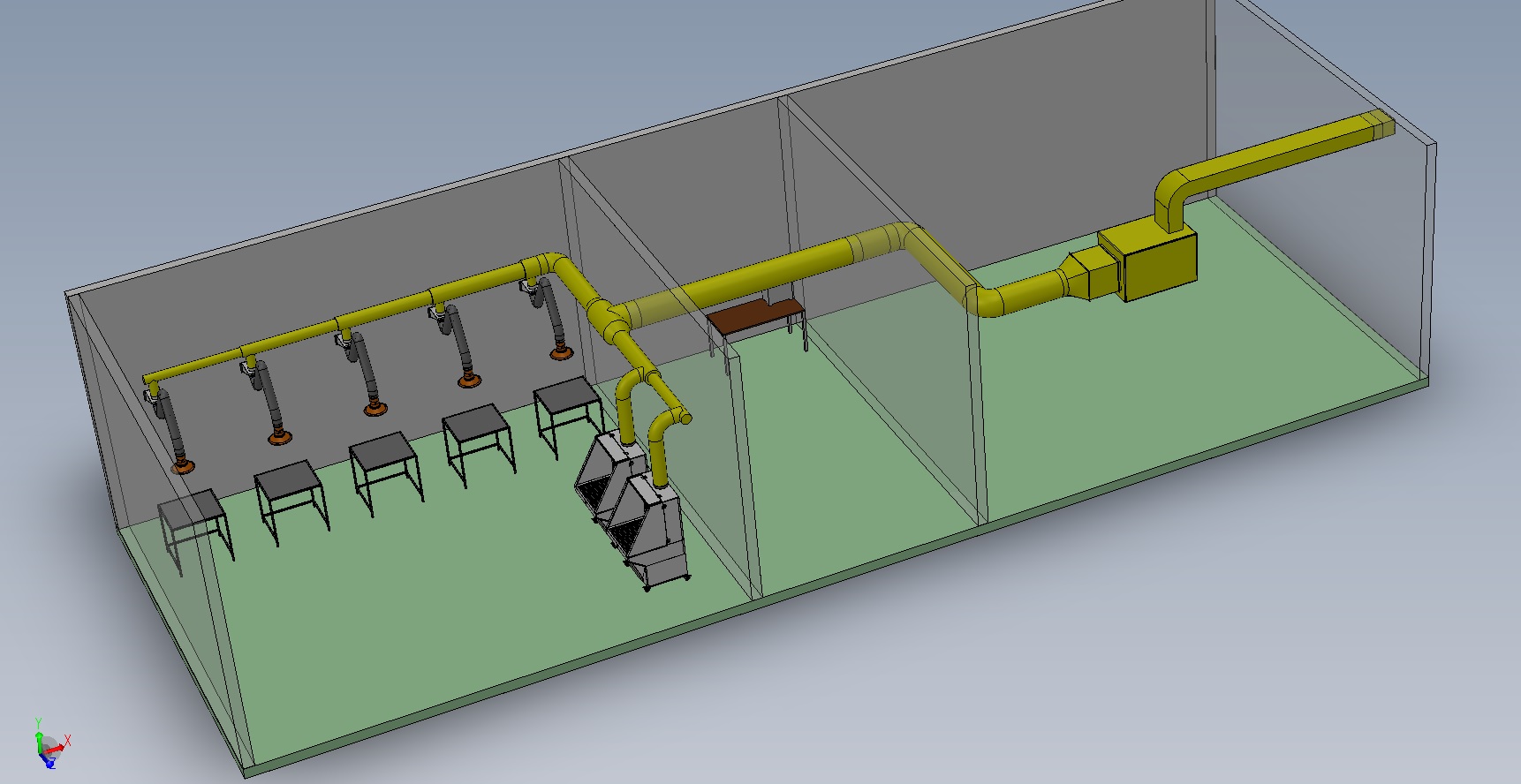Viewport: 1521px width, 784px height.
Task: Select the leftmost gray work table
Action: pyautogui.click(x=189, y=509)
